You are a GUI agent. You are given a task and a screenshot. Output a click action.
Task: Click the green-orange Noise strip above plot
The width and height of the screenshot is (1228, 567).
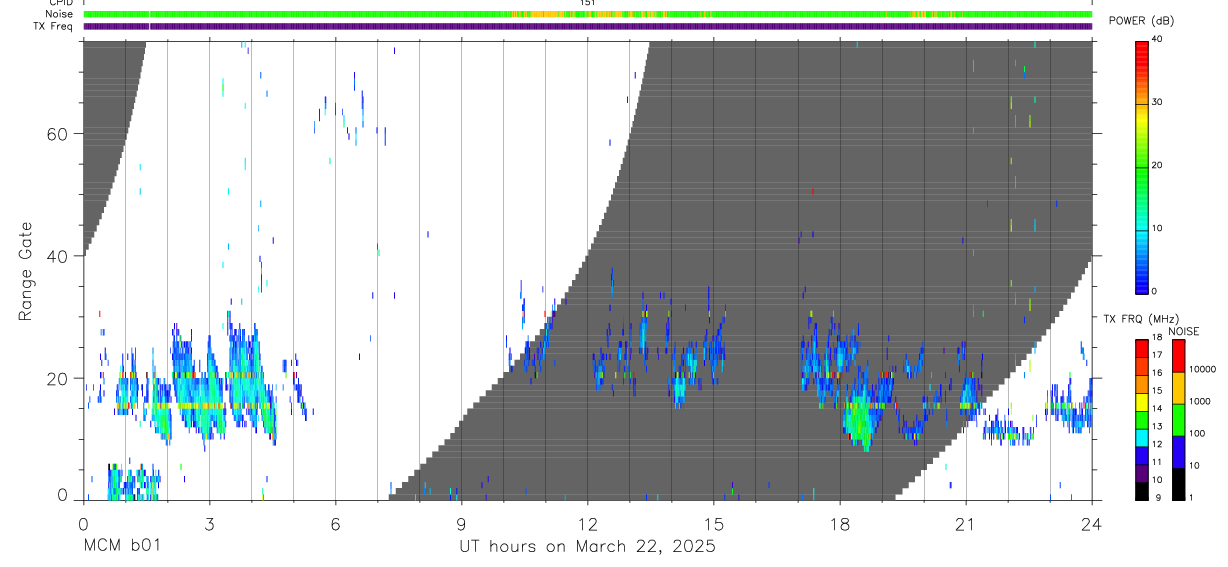click(587, 14)
